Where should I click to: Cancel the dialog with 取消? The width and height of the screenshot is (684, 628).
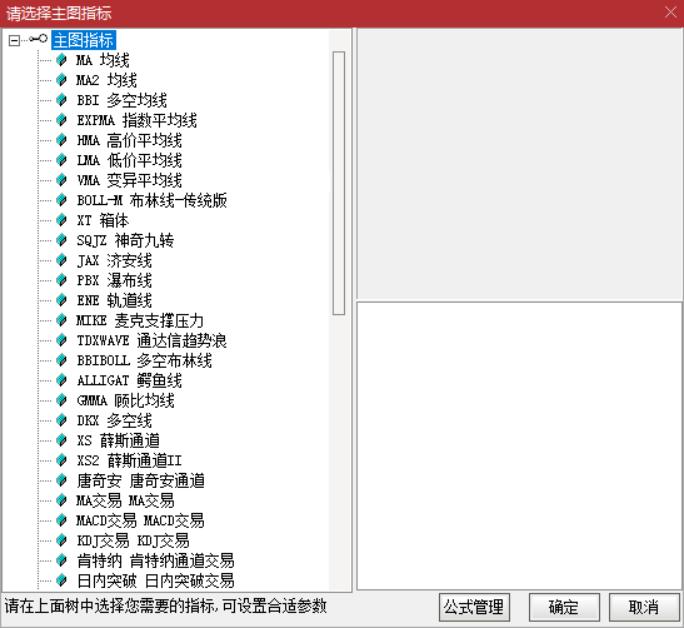(643, 607)
